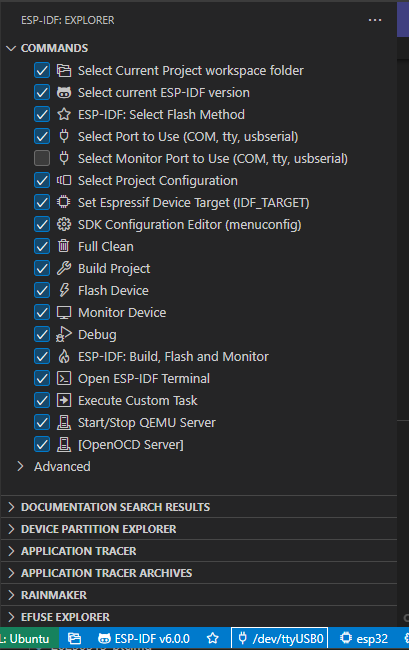This screenshot has height=650, width=409.
Task: Click the wrench icon for Build Project
Action: 64,268
